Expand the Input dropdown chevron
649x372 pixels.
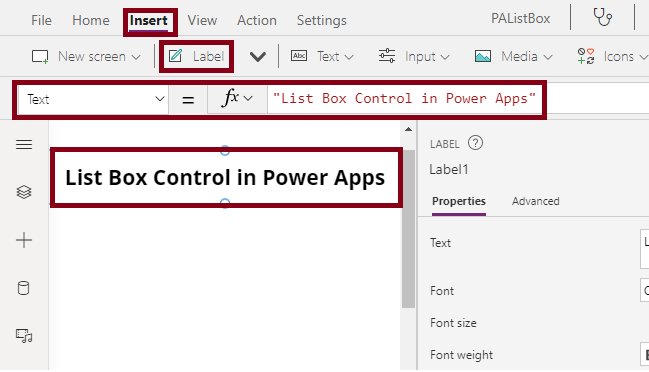point(445,57)
